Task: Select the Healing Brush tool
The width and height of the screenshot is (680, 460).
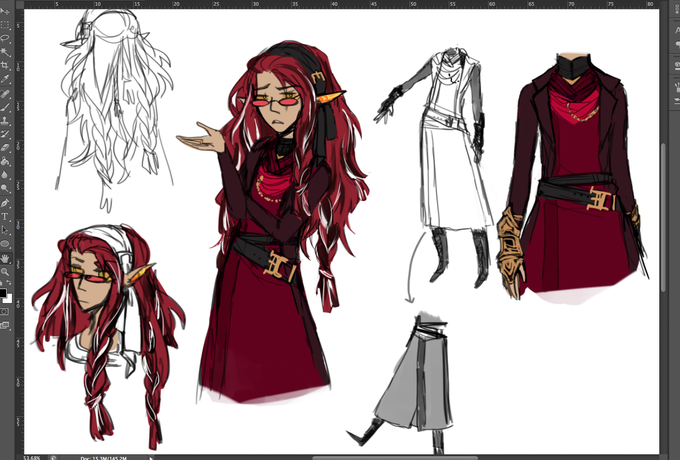Action: point(5,94)
